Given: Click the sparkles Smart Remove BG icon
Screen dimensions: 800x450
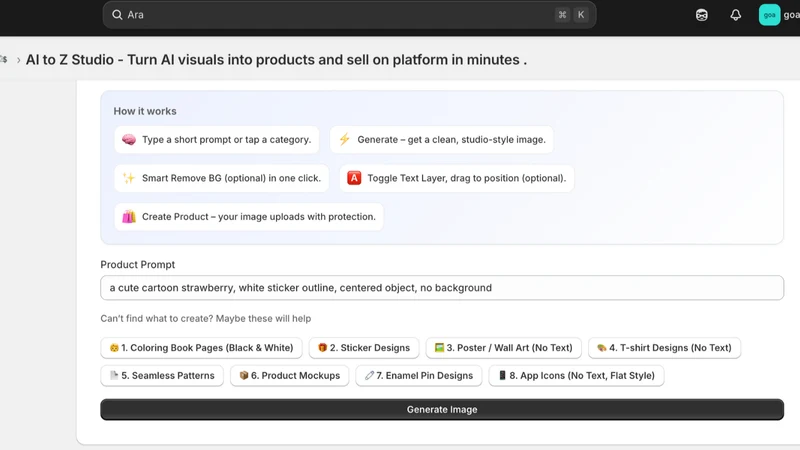Looking at the screenshot, I should [x=129, y=178].
